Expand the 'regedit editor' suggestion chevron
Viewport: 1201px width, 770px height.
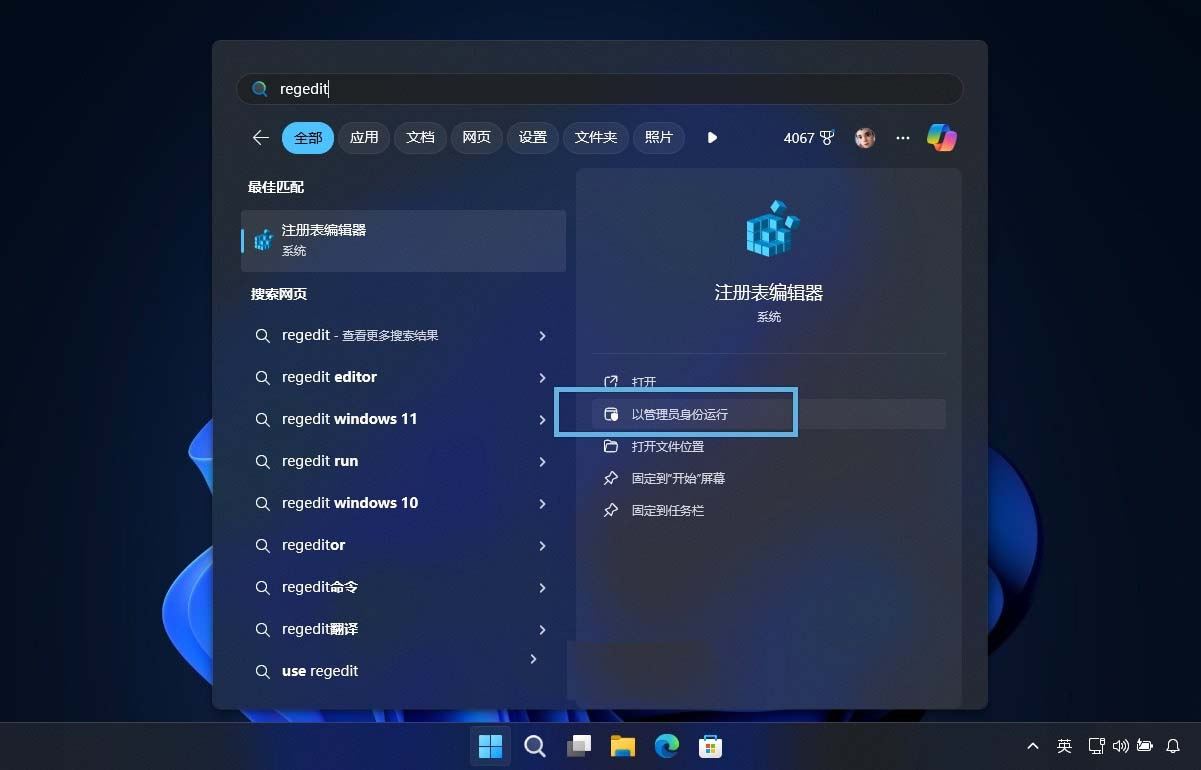pos(542,378)
